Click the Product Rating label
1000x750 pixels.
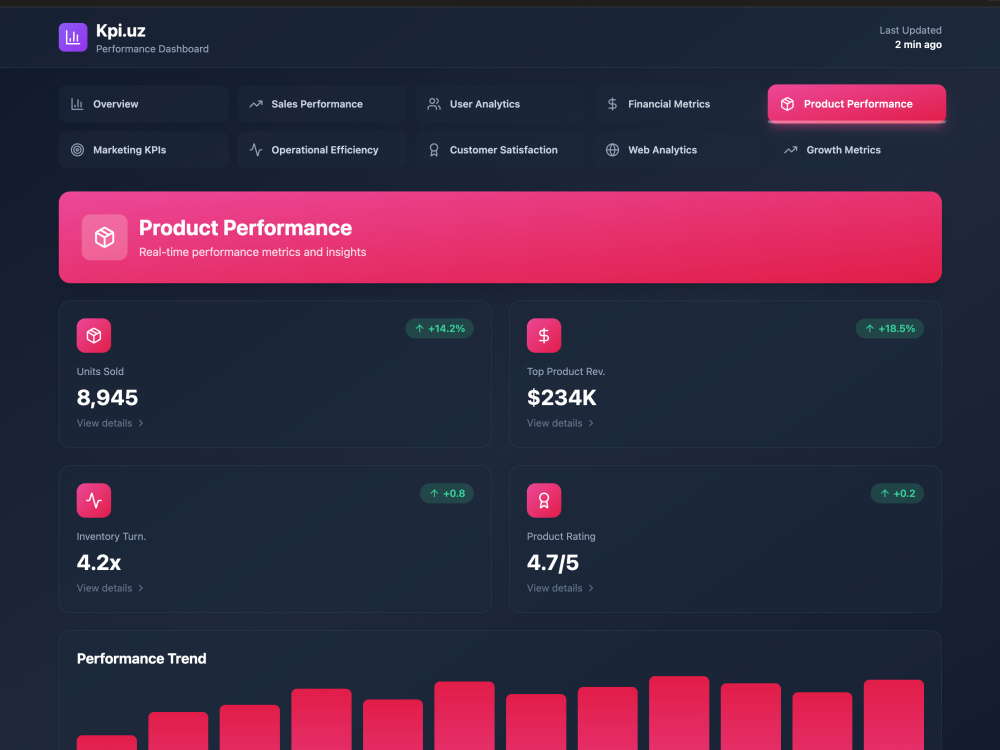coord(561,536)
